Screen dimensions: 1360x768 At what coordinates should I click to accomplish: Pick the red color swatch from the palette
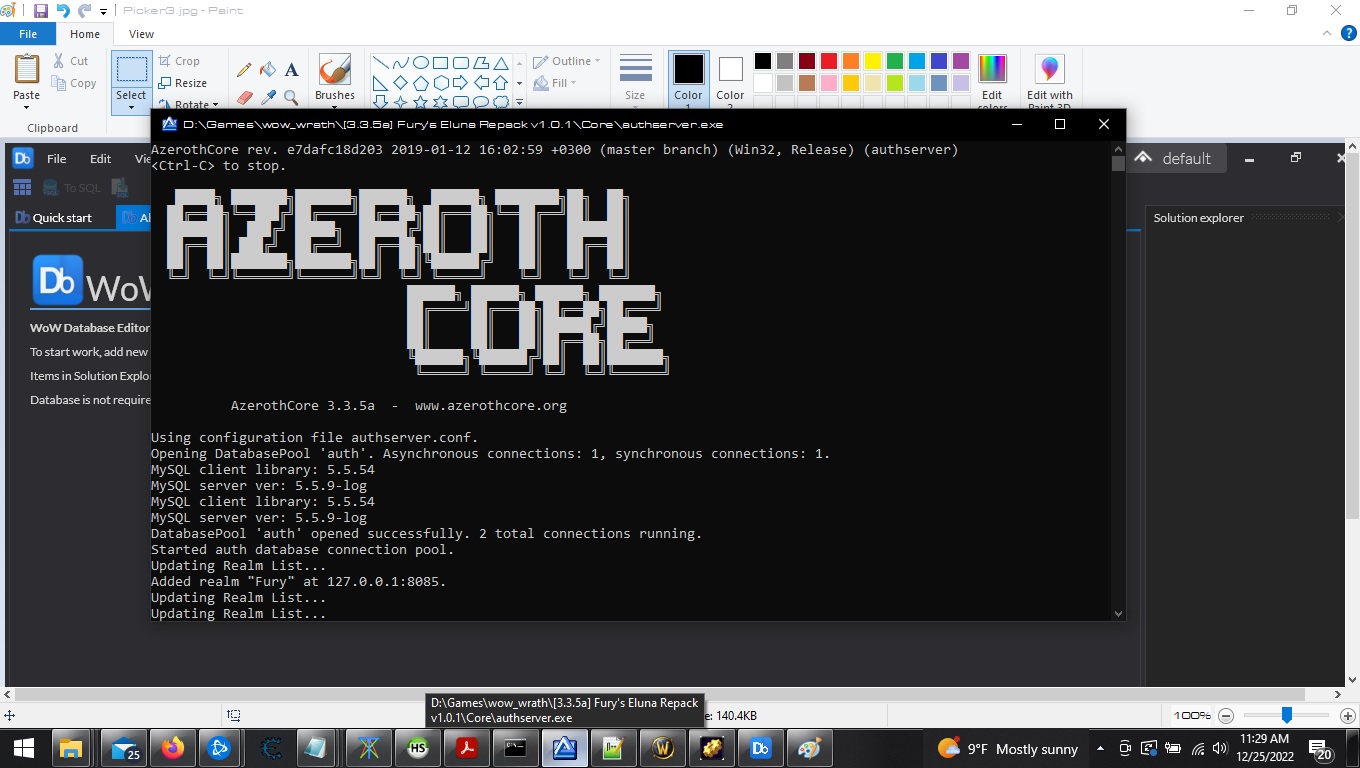(827, 60)
